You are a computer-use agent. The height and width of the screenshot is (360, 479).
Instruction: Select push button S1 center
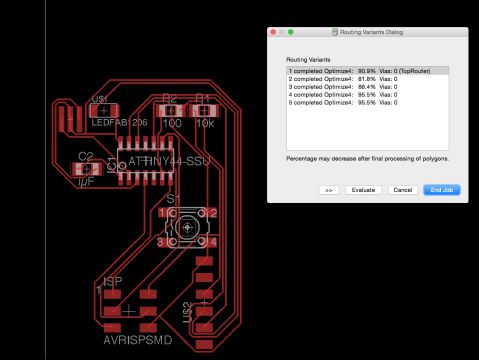click(187, 227)
